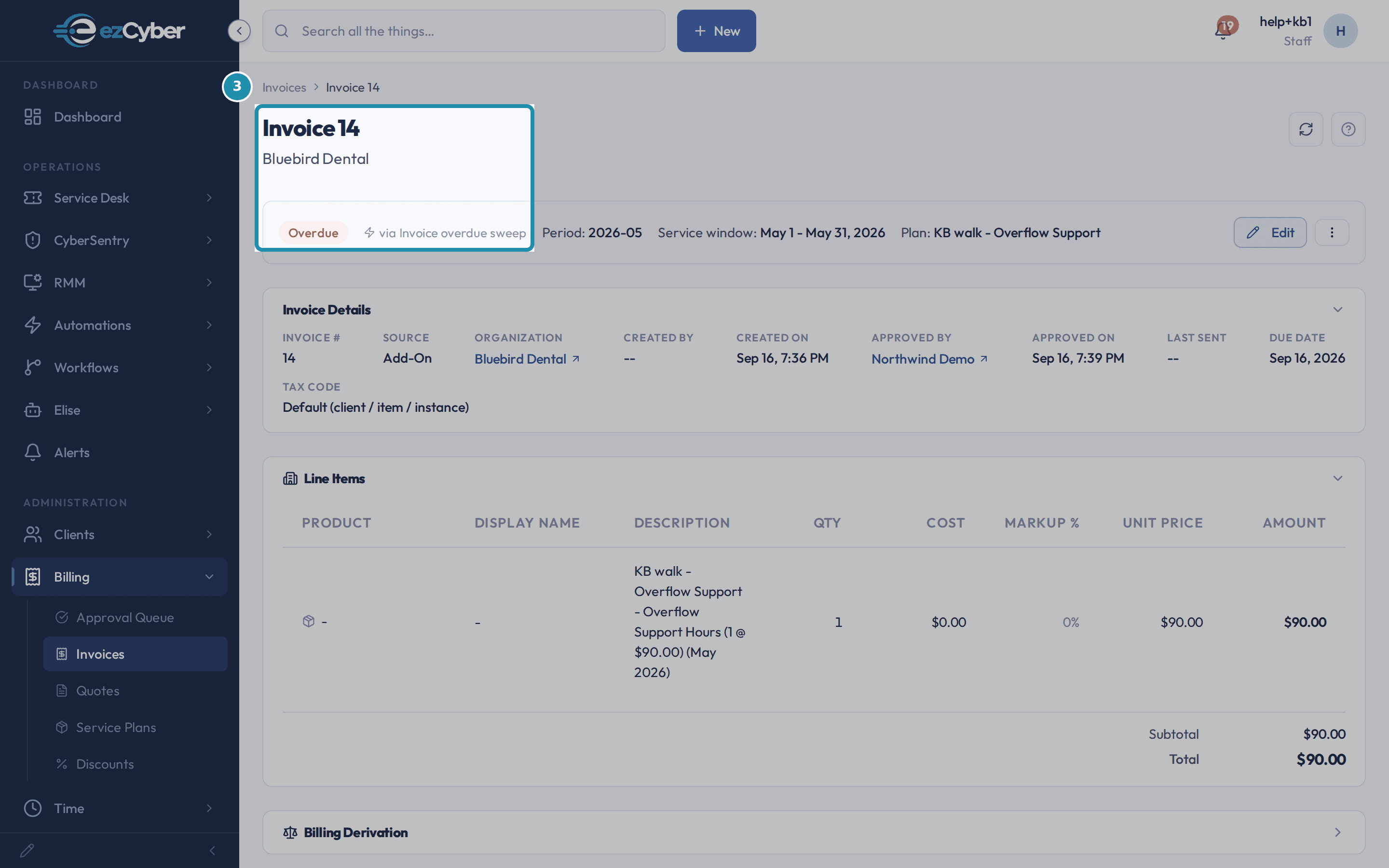This screenshot has width=1389, height=868.
Task: Click the Total amount $90.00
Action: pos(1321,759)
